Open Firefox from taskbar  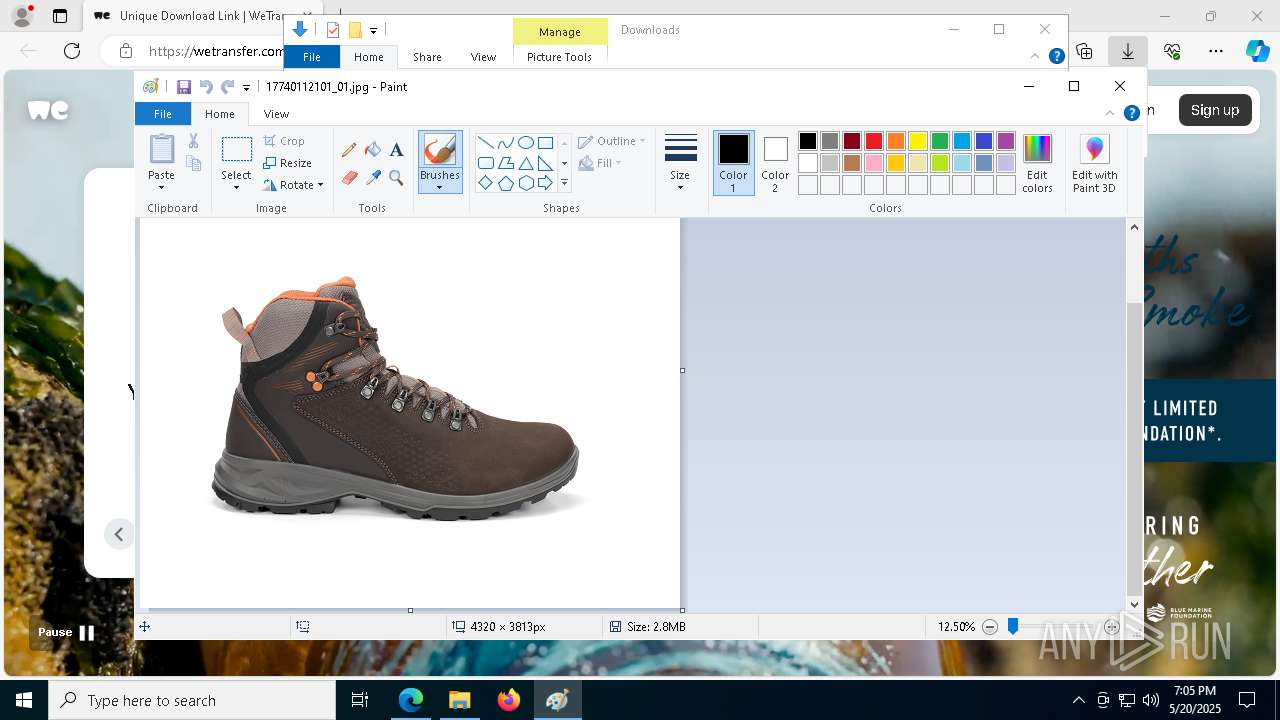pyautogui.click(x=509, y=700)
